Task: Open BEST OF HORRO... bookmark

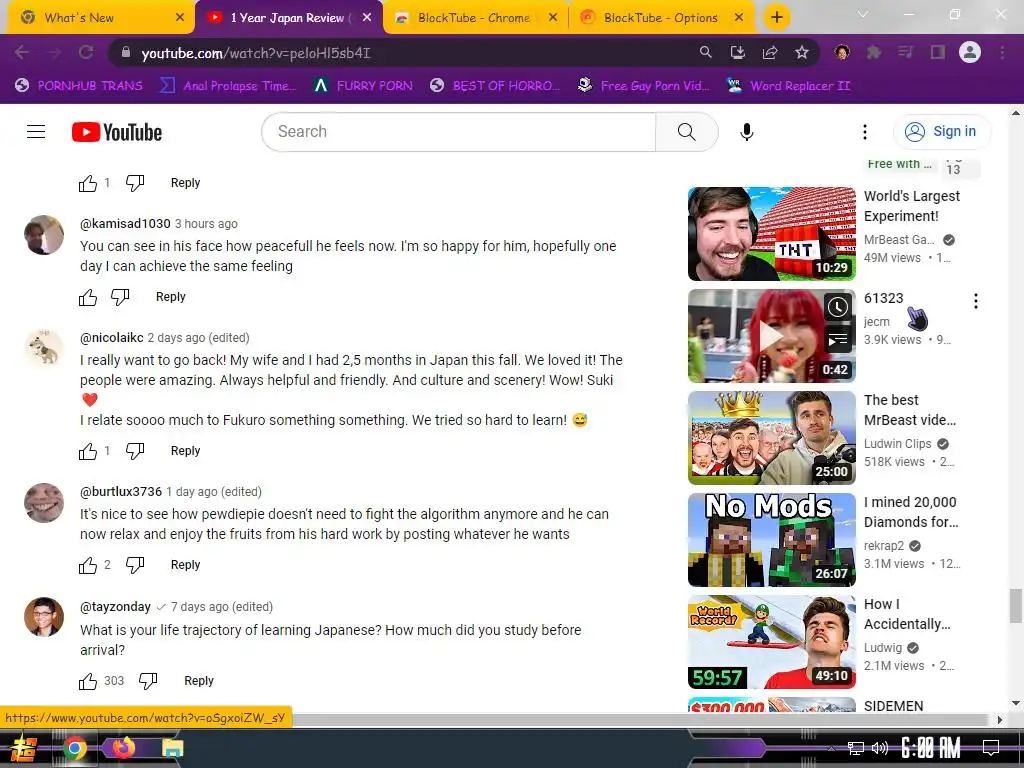Action: [494, 86]
